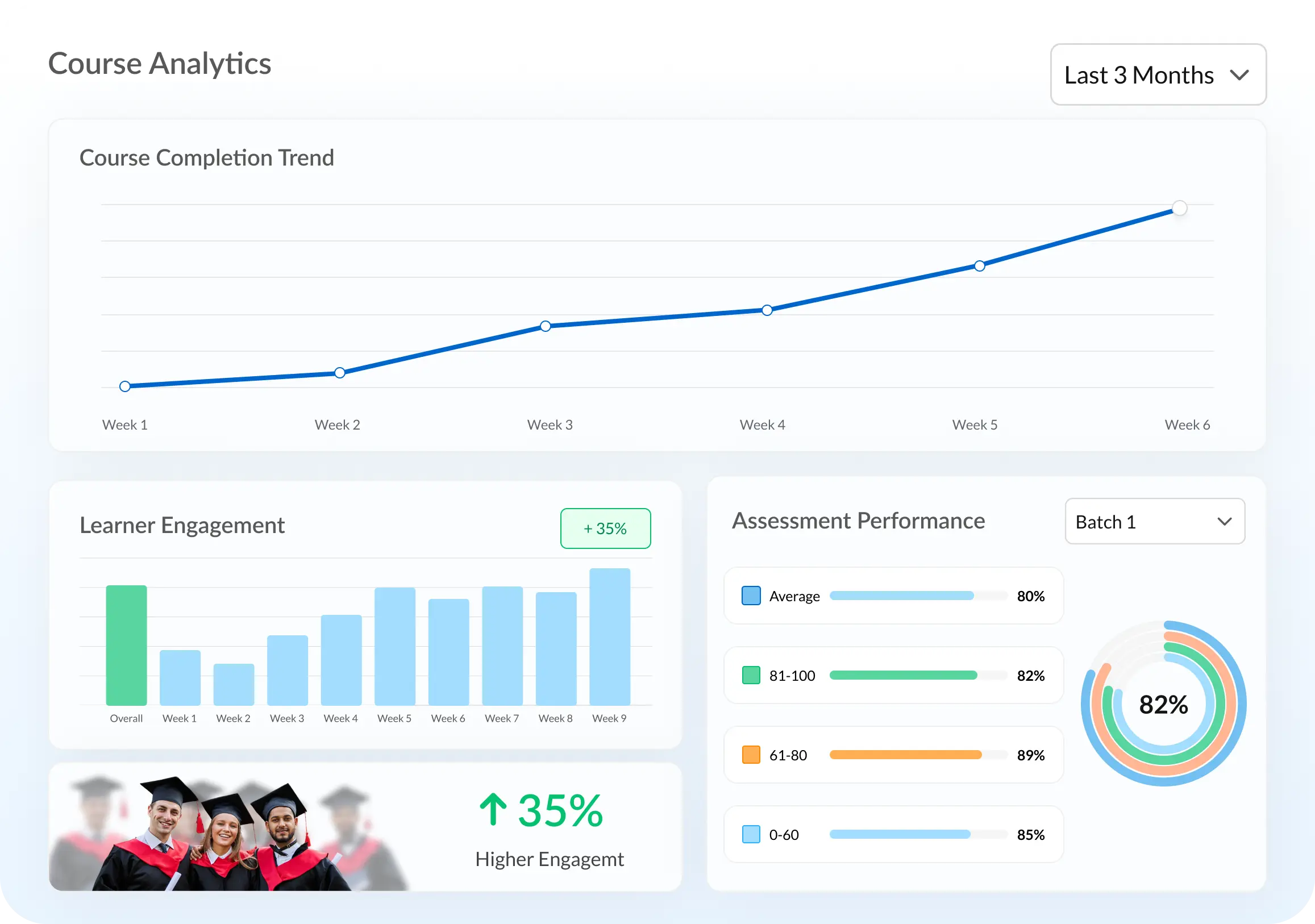Select the Week 3 data point on trend line
This screenshot has height=924, width=1315.
(545, 326)
